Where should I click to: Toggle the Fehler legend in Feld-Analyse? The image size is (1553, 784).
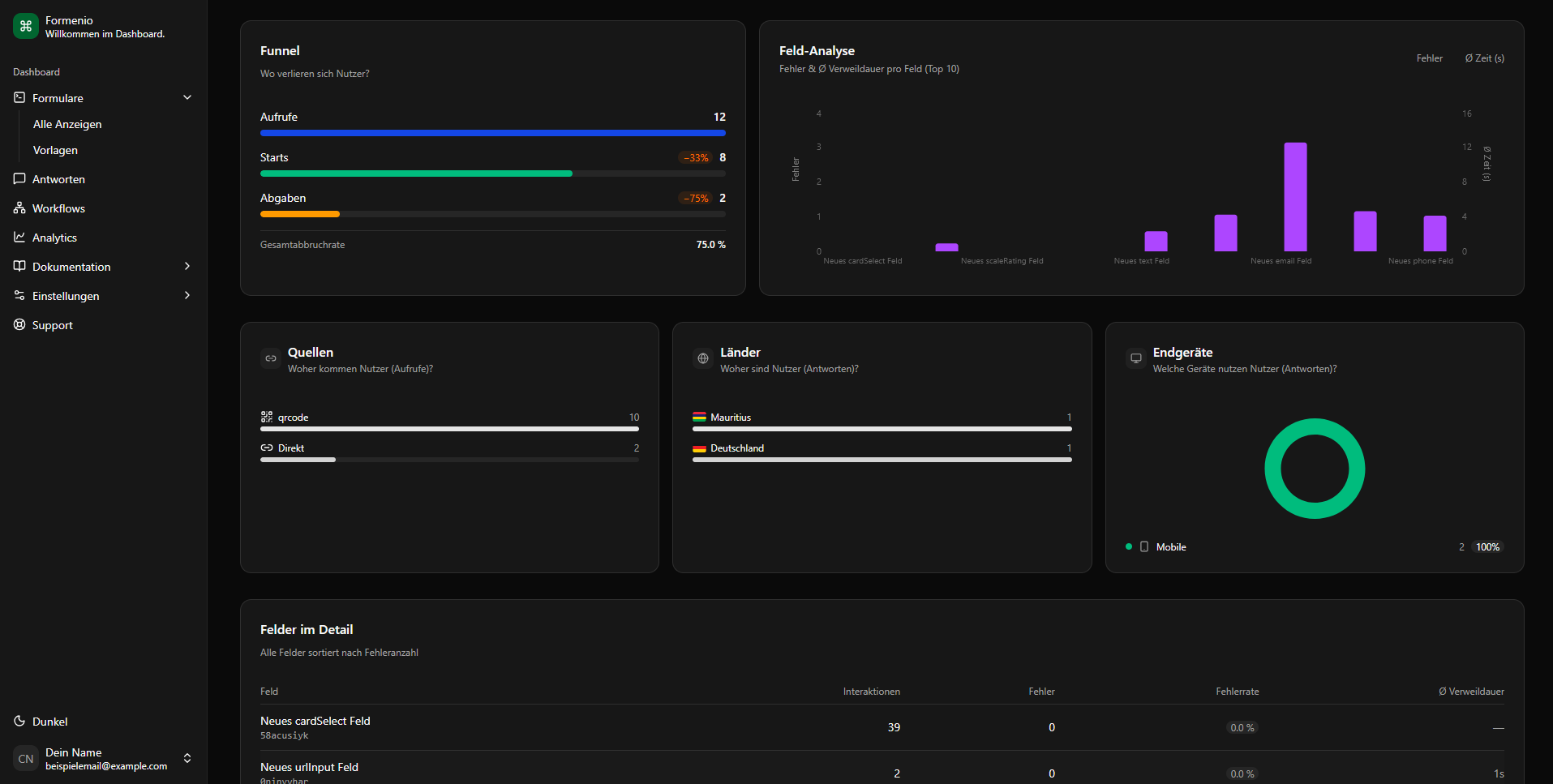(1429, 58)
